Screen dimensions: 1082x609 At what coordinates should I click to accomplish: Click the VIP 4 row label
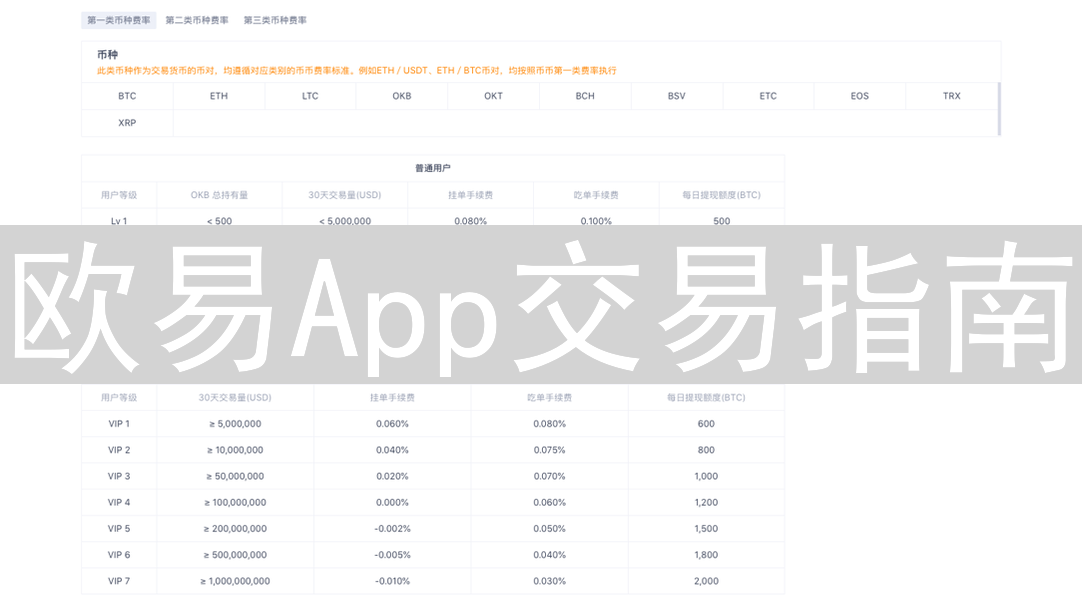[x=119, y=503]
